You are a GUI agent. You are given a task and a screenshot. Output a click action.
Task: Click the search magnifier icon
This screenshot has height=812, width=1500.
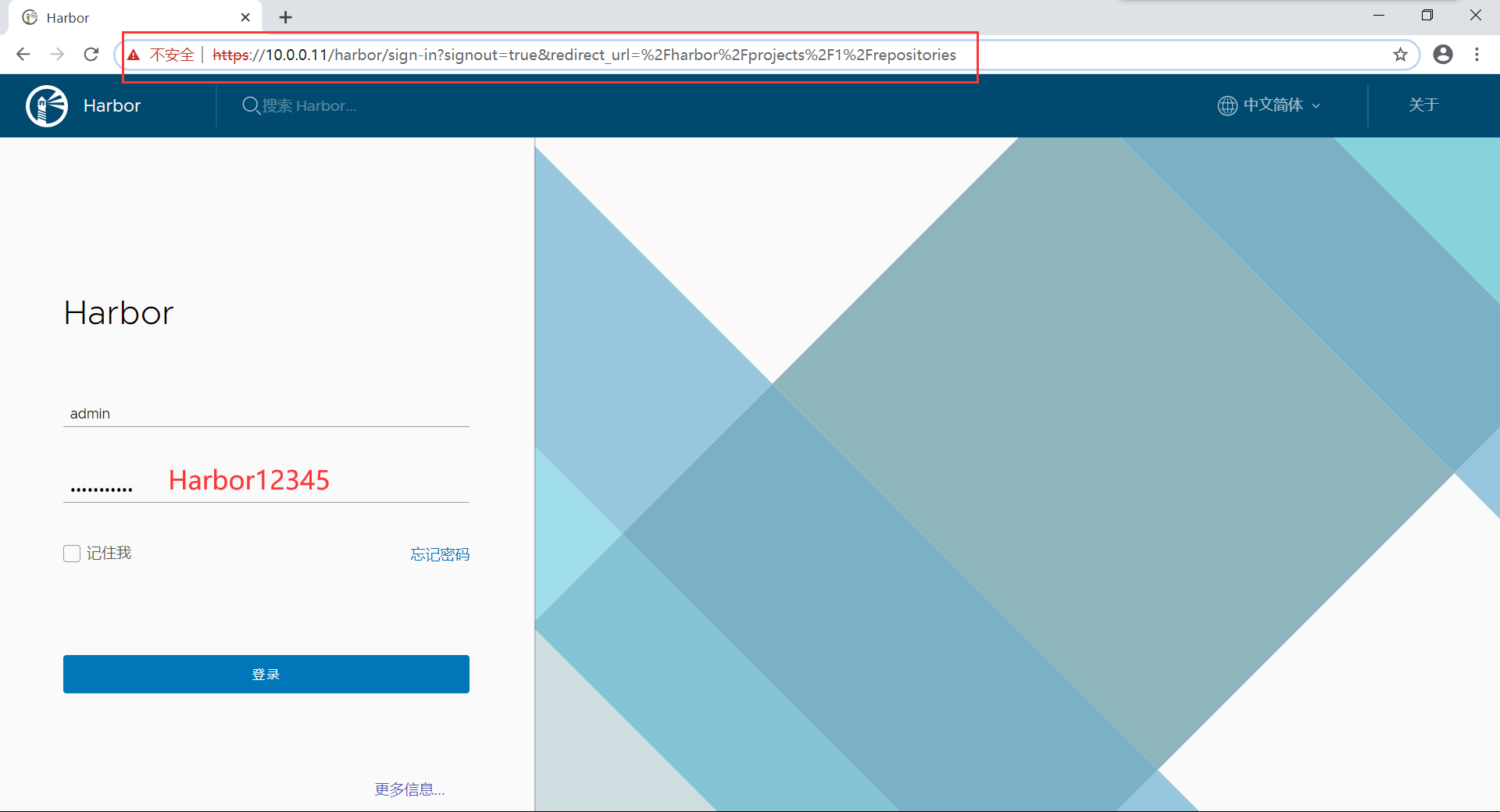251,105
